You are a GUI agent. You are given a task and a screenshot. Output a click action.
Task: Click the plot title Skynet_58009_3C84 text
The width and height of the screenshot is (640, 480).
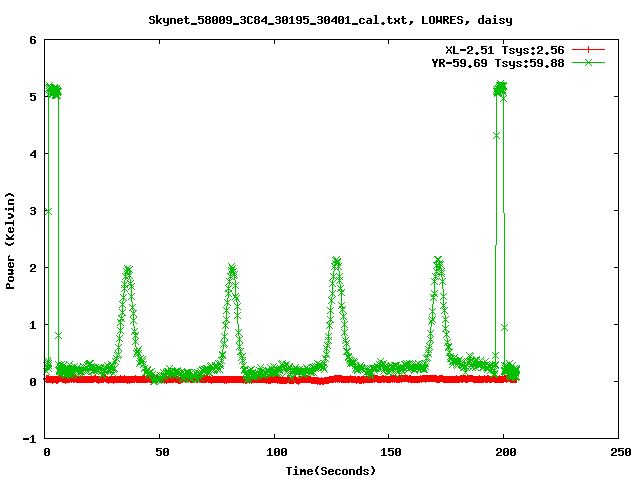(x=330, y=19)
